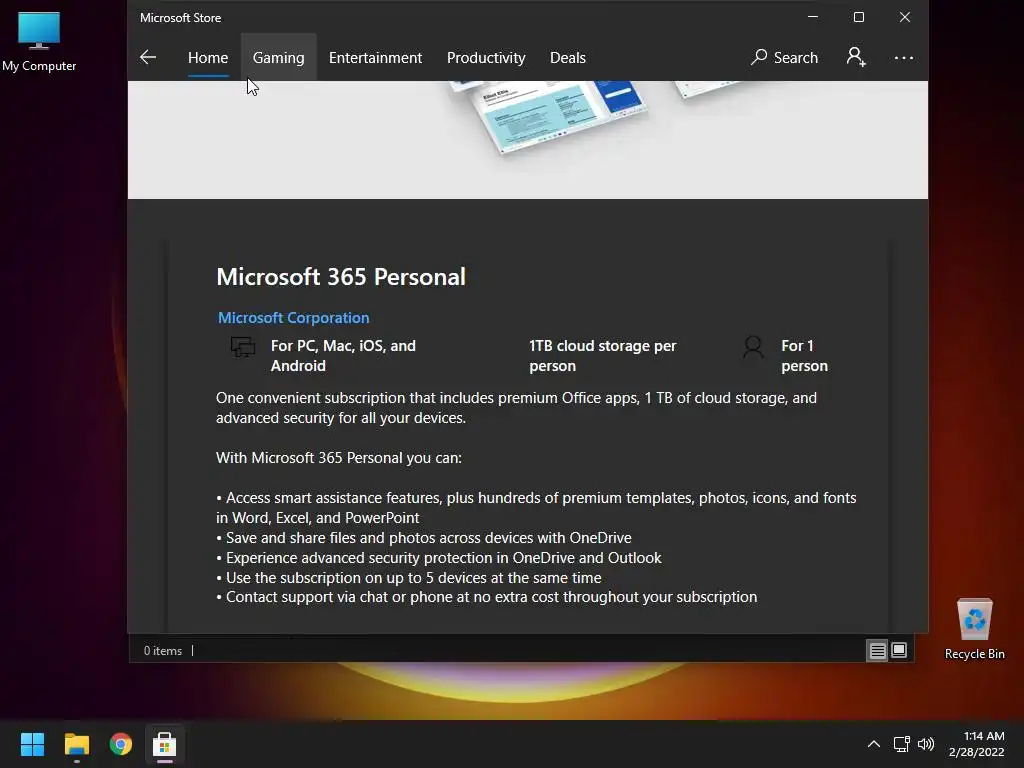1024x768 pixels.
Task: Select the My Computer desktop icon
Action: pyautogui.click(x=39, y=42)
